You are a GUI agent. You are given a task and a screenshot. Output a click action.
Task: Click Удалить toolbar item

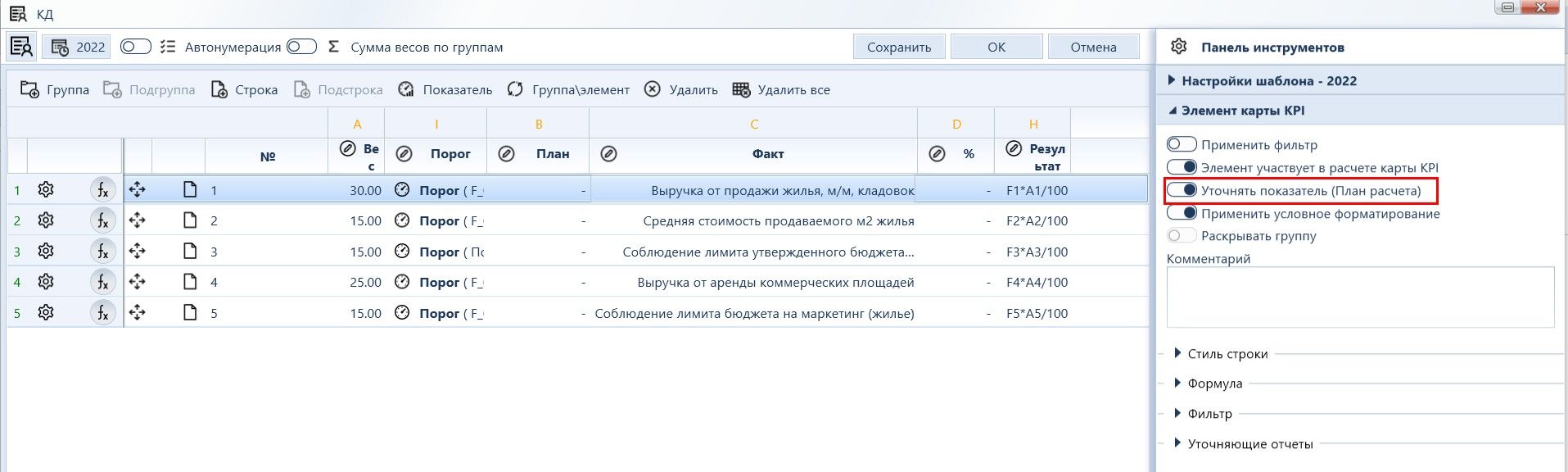680,89
